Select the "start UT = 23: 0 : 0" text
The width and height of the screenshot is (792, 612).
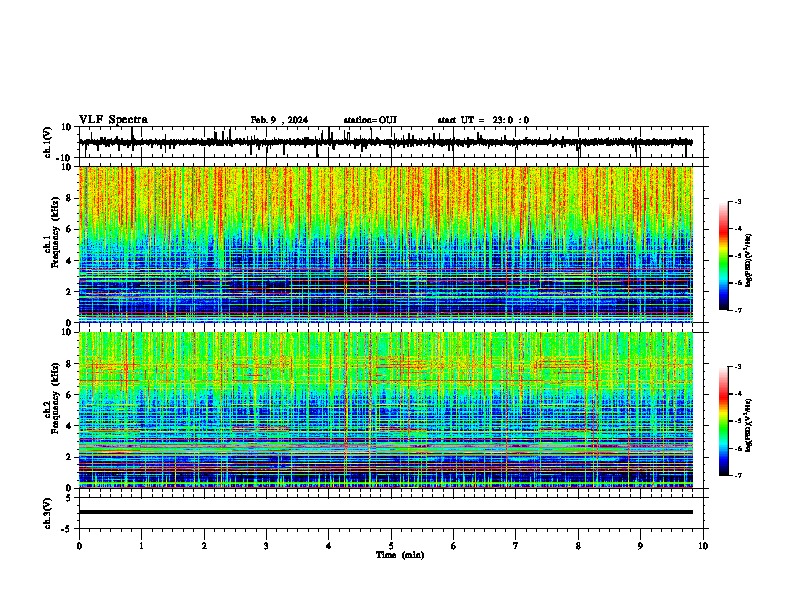coord(483,120)
